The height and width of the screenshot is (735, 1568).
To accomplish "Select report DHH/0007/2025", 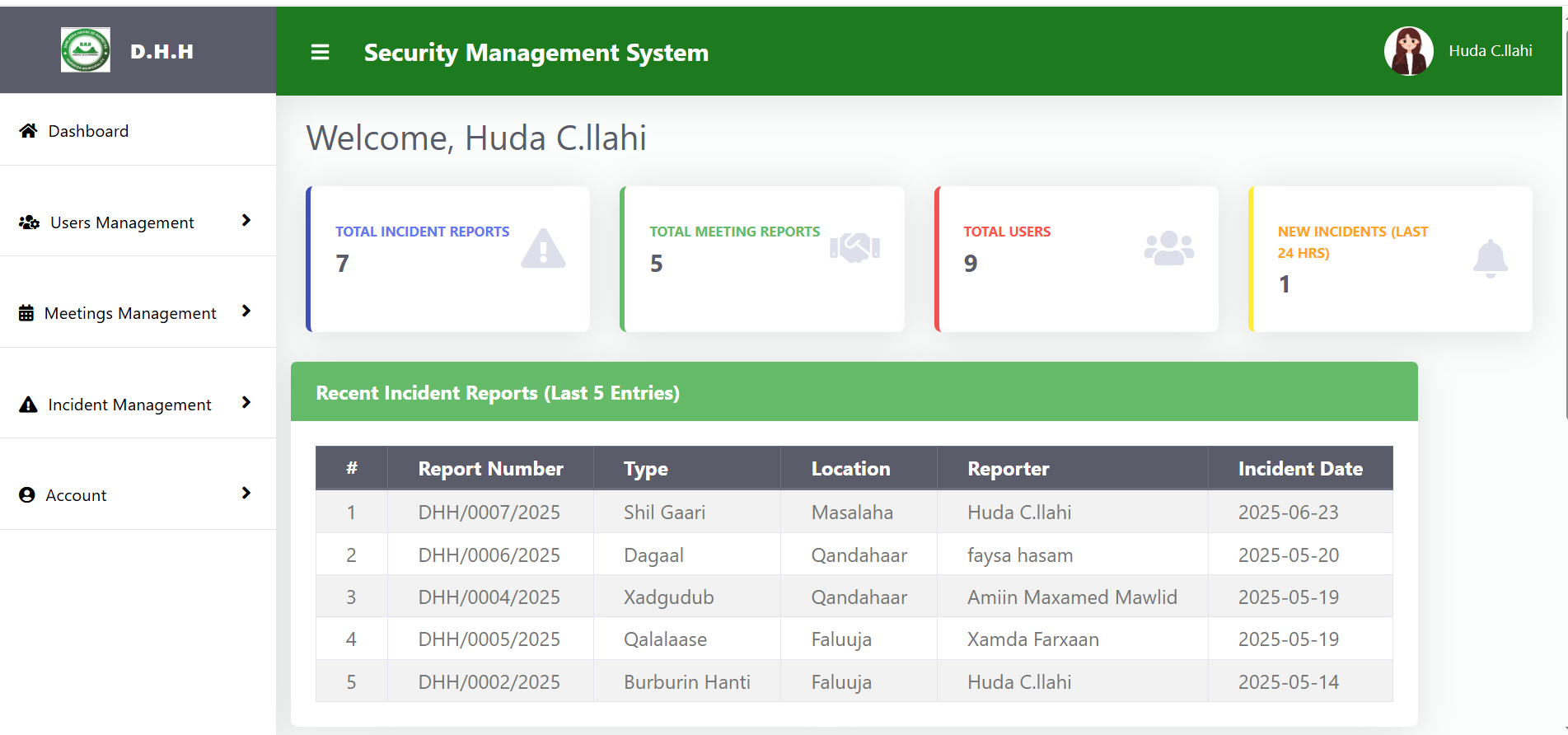I will click(x=489, y=513).
